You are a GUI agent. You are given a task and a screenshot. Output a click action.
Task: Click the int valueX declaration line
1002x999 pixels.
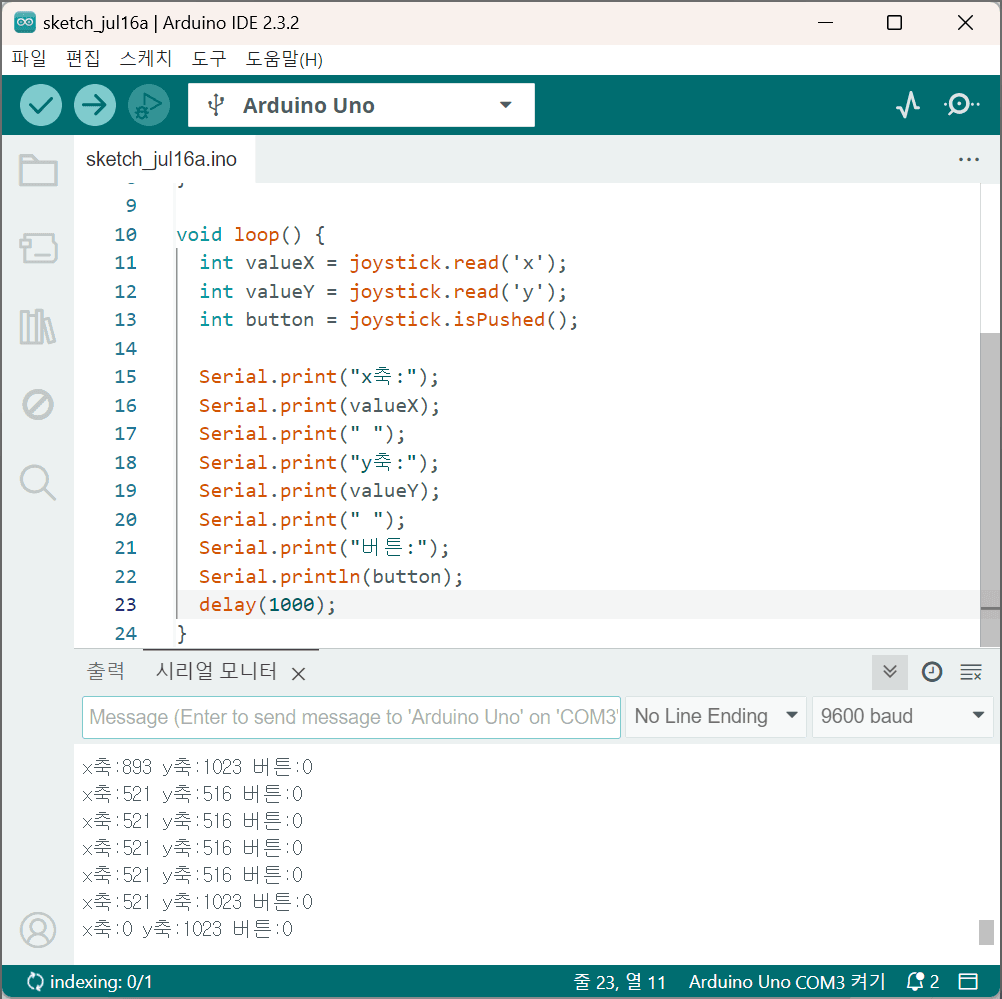coord(383,263)
